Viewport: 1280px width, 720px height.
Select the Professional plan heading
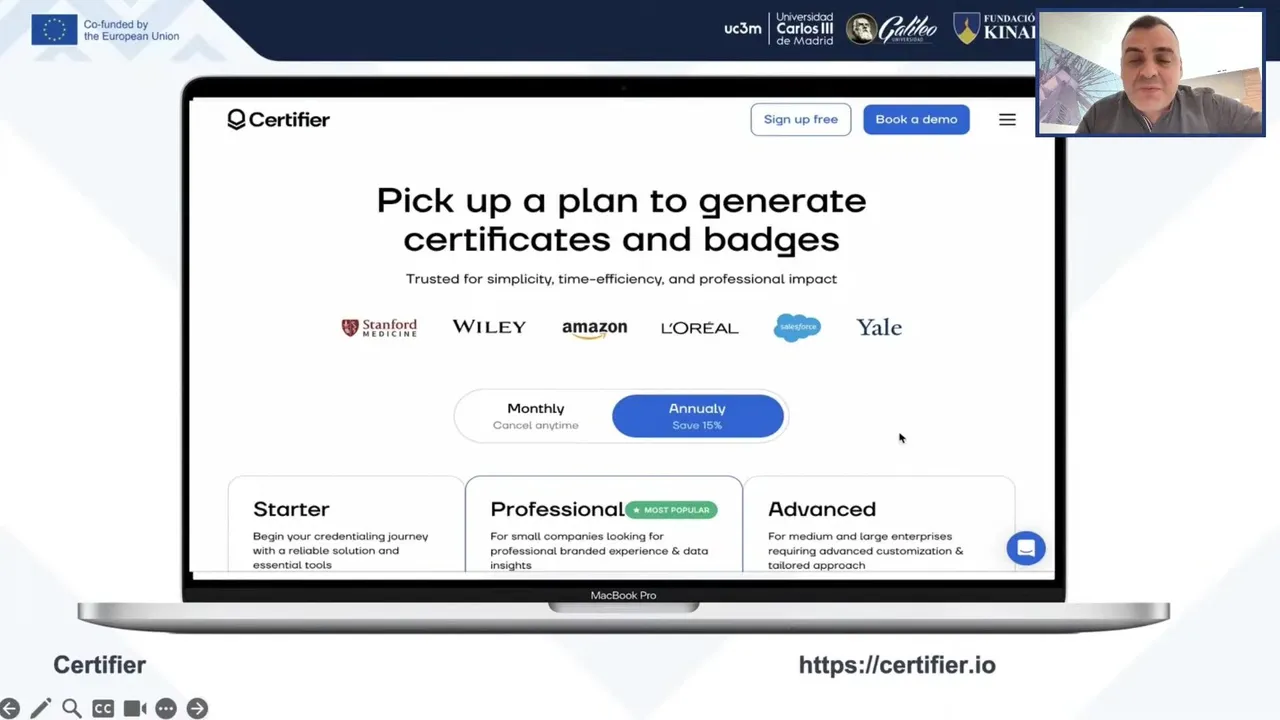tap(556, 509)
